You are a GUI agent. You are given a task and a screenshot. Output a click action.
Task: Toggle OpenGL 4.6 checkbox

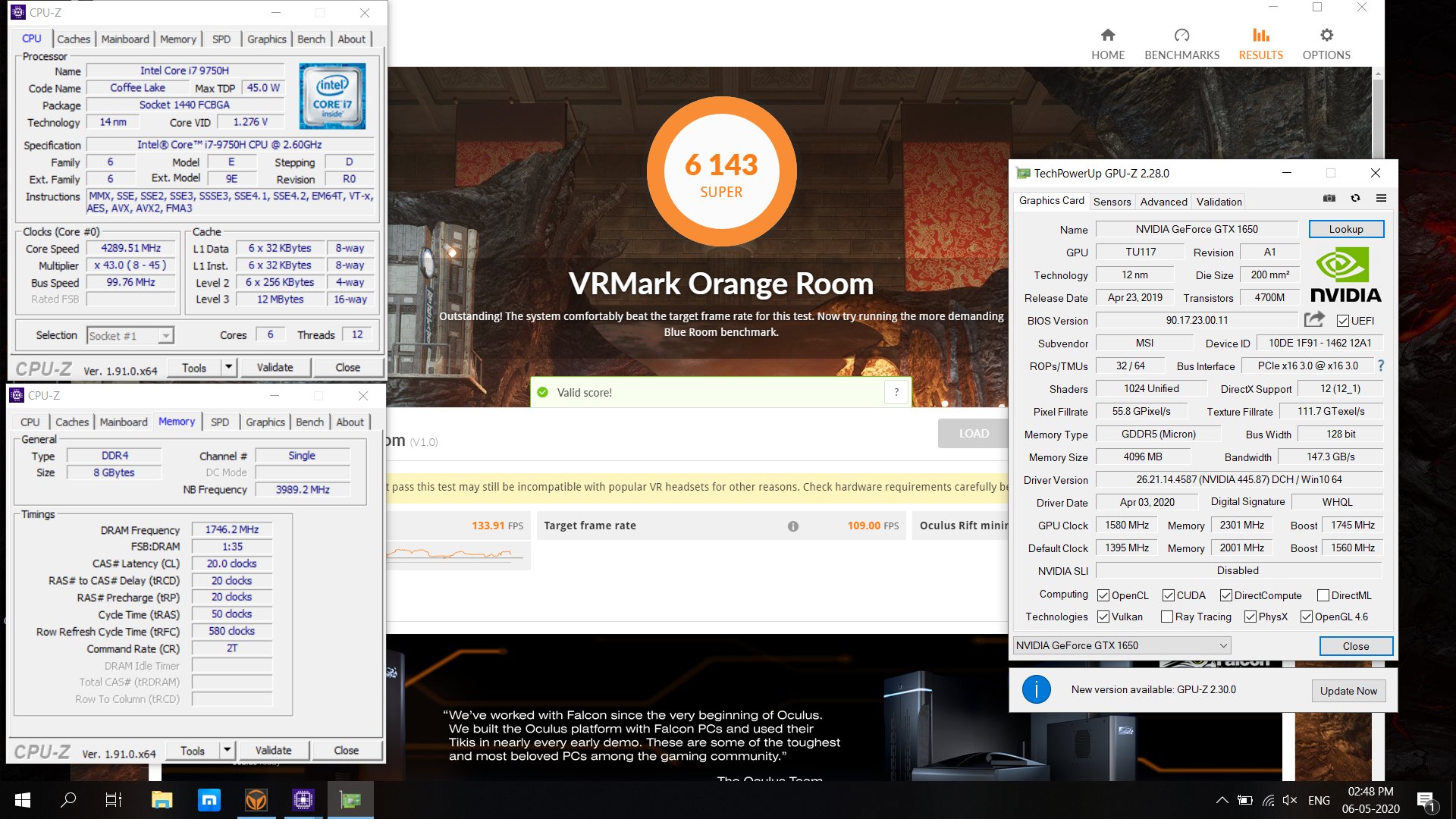point(1307,617)
